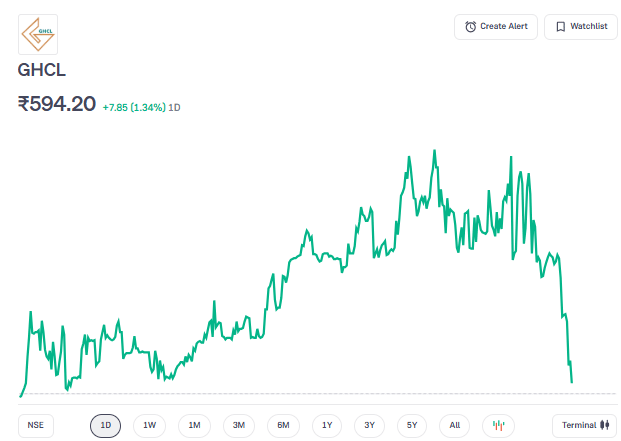Show the 1Y price history

(327, 425)
